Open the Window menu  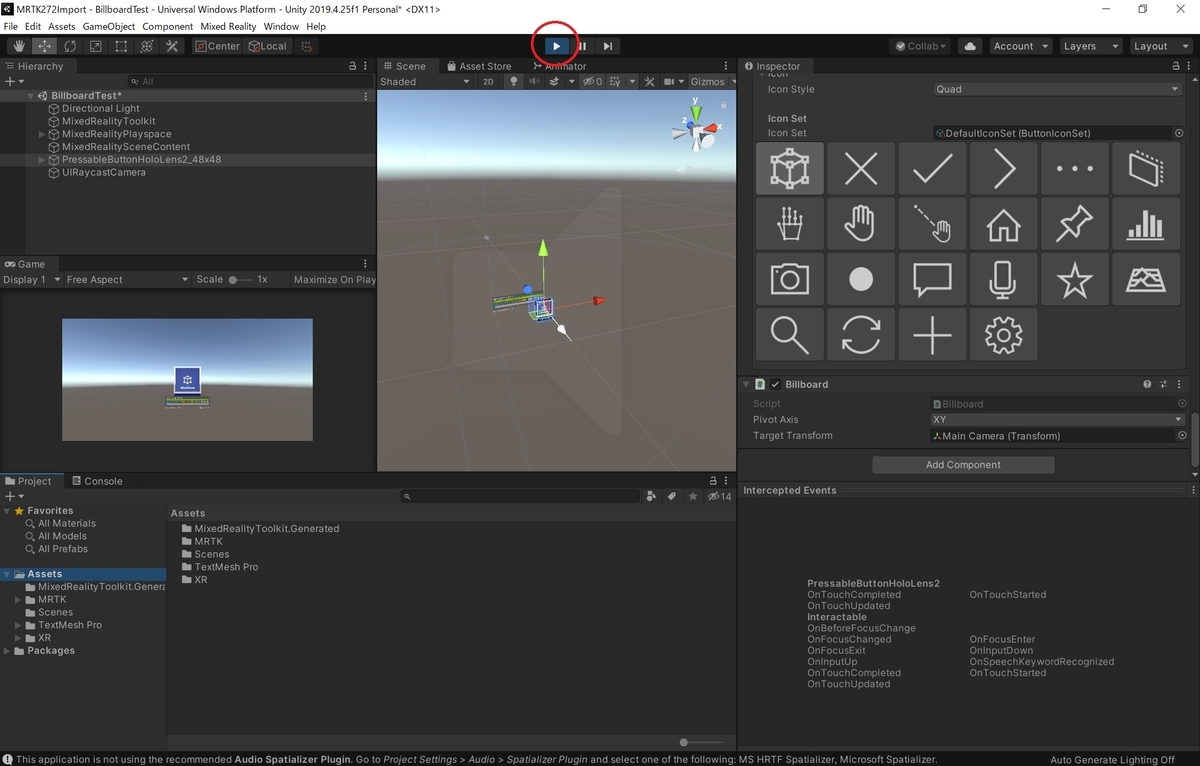281,26
